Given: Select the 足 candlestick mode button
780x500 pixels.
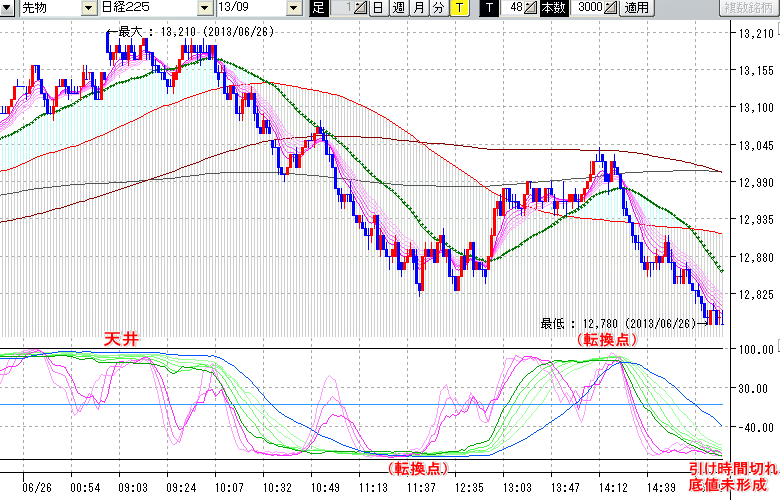Looking at the screenshot, I should (x=319, y=8).
